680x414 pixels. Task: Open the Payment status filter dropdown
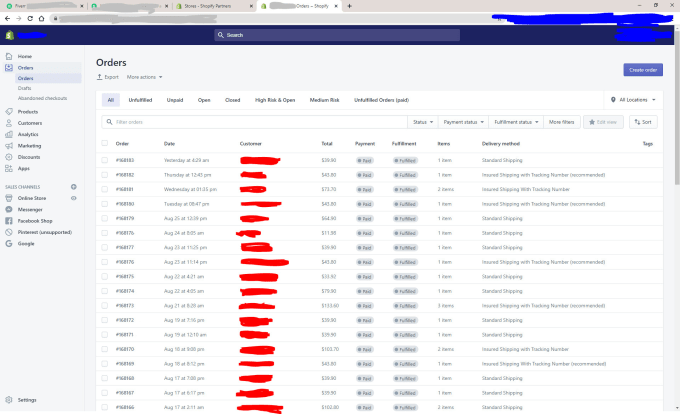pos(464,122)
